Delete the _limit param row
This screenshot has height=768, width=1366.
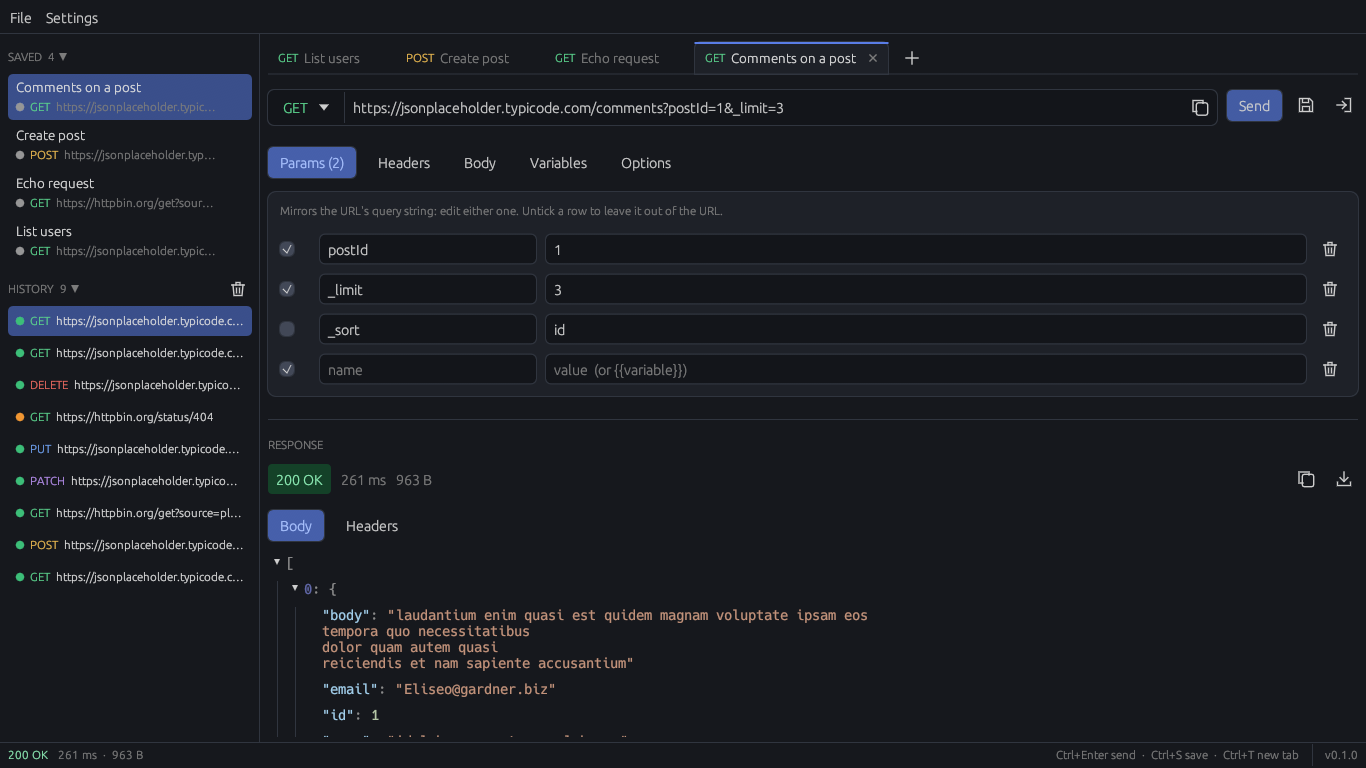click(x=1330, y=289)
